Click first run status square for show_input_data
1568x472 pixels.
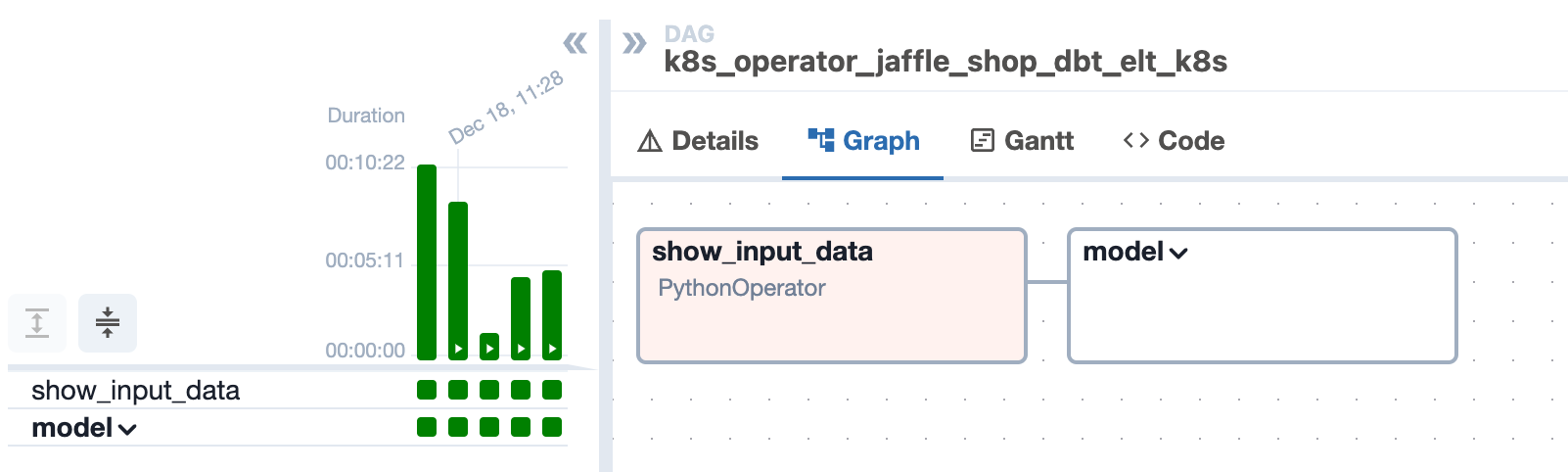(x=427, y=390)
